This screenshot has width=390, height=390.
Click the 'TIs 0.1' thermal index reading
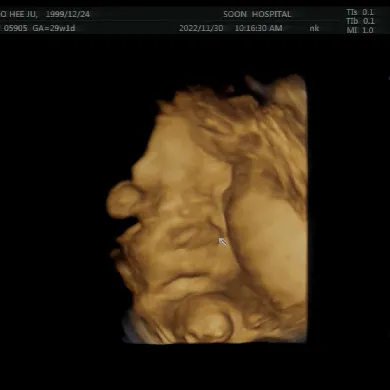point(360,12)
